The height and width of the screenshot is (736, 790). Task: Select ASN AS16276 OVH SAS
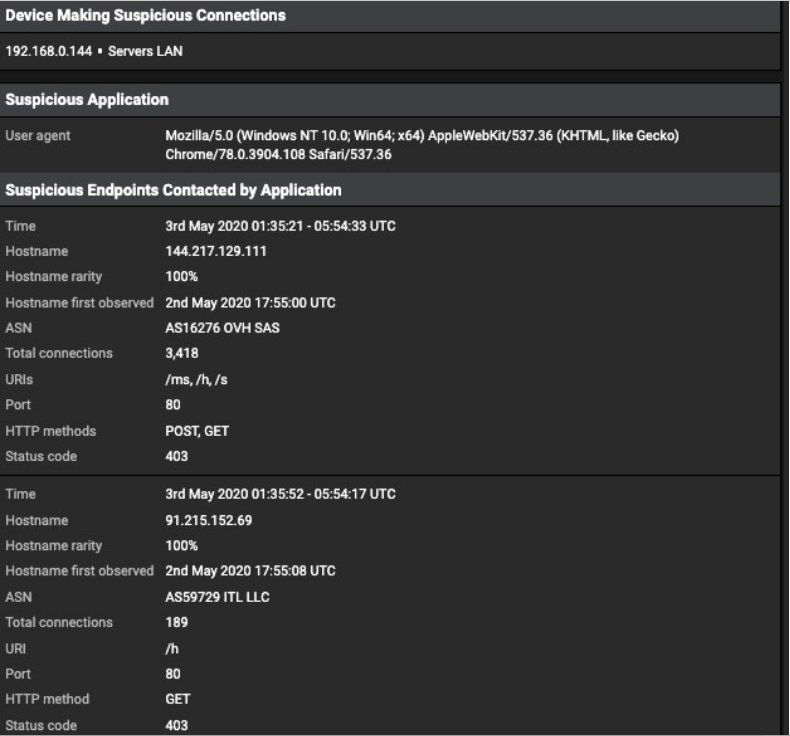222,328
